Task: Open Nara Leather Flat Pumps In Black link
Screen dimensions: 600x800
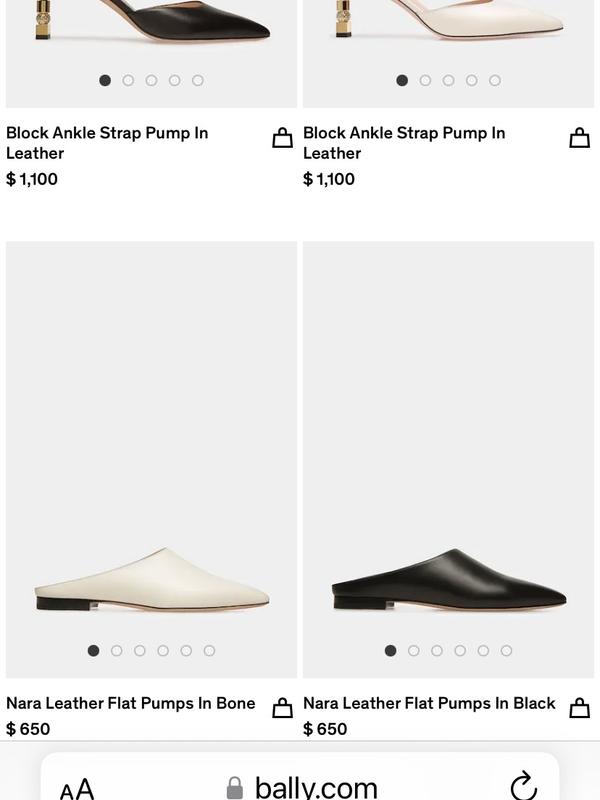Action: pos(429,703)
